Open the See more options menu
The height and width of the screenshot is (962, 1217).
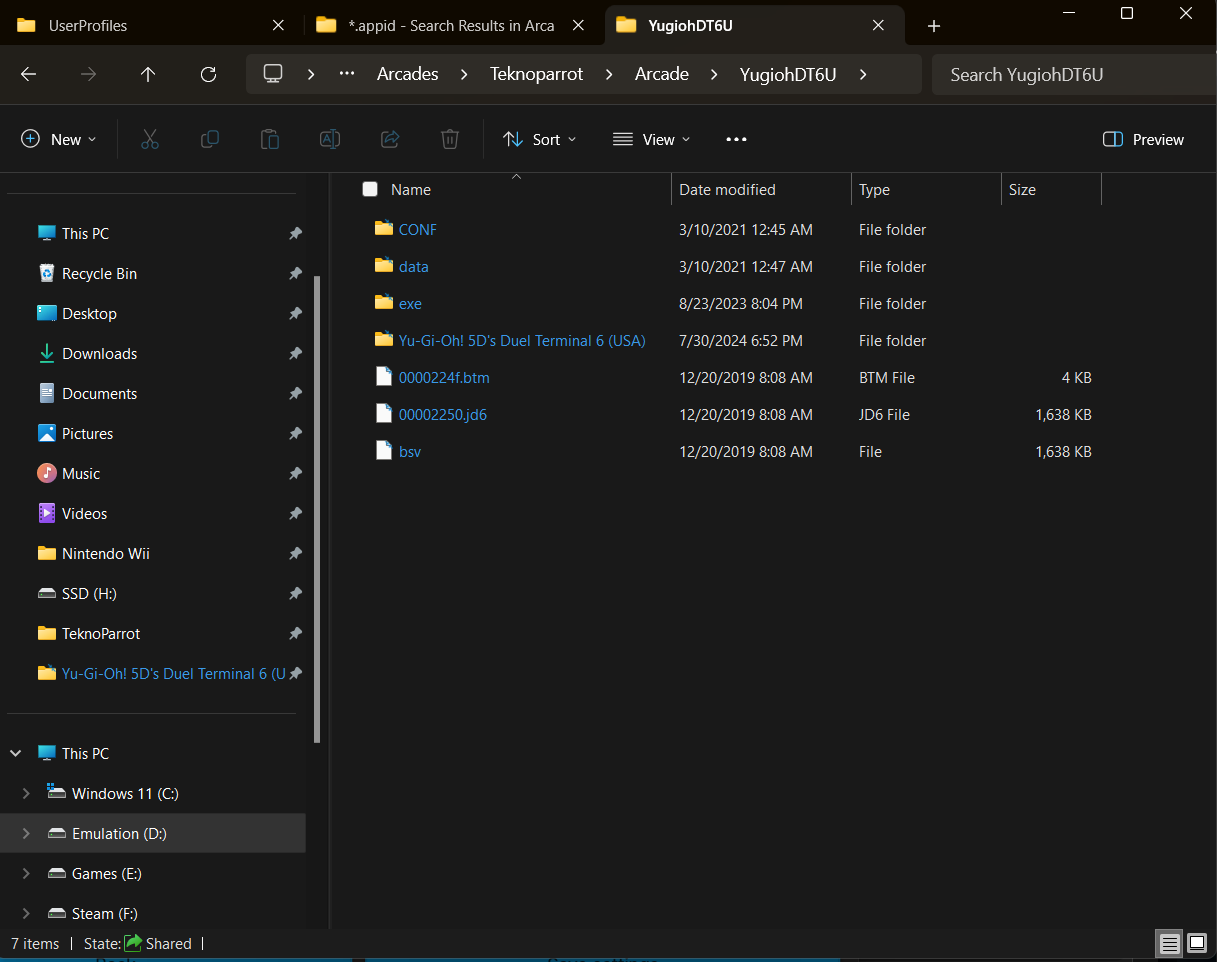(736, 139)
